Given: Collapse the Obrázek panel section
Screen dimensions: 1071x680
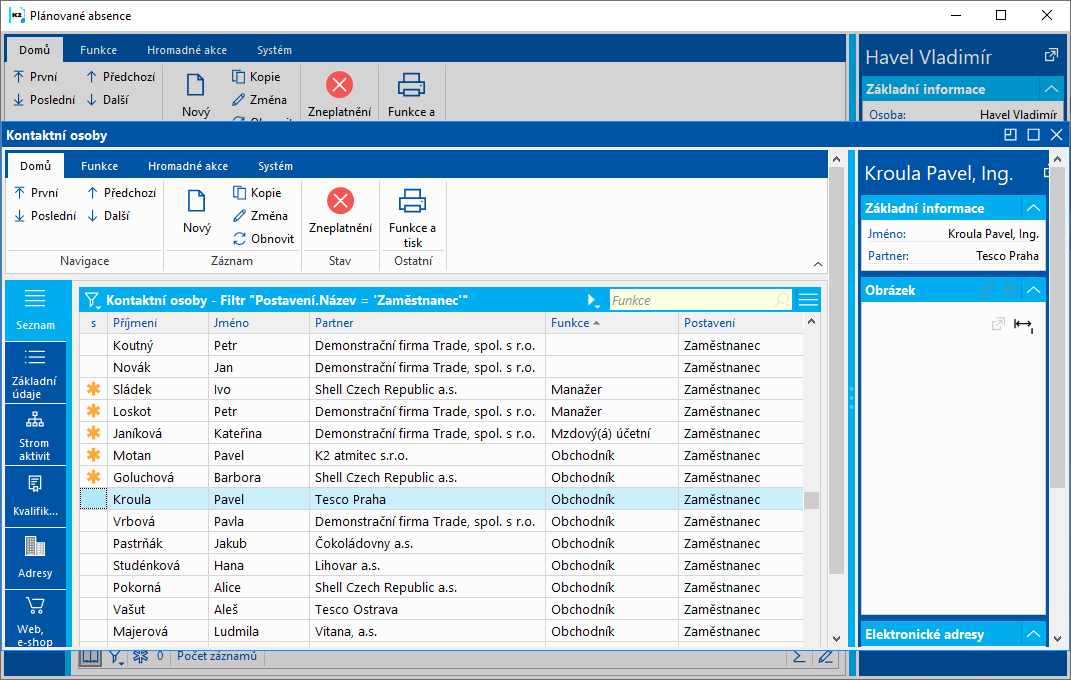Looking at the screenshot, I should (1033, 290).
